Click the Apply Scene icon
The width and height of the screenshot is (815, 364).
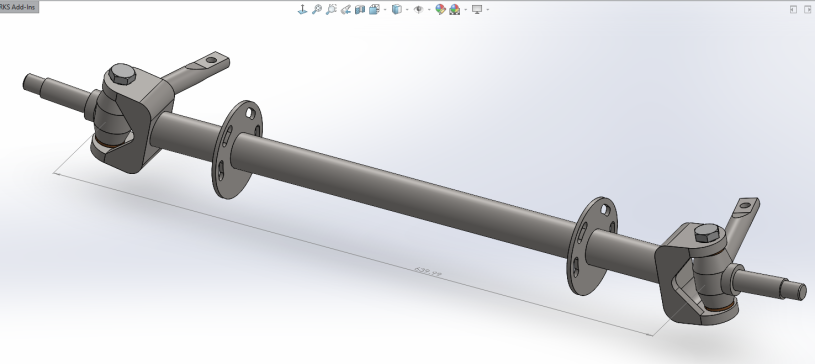point(455,9)
